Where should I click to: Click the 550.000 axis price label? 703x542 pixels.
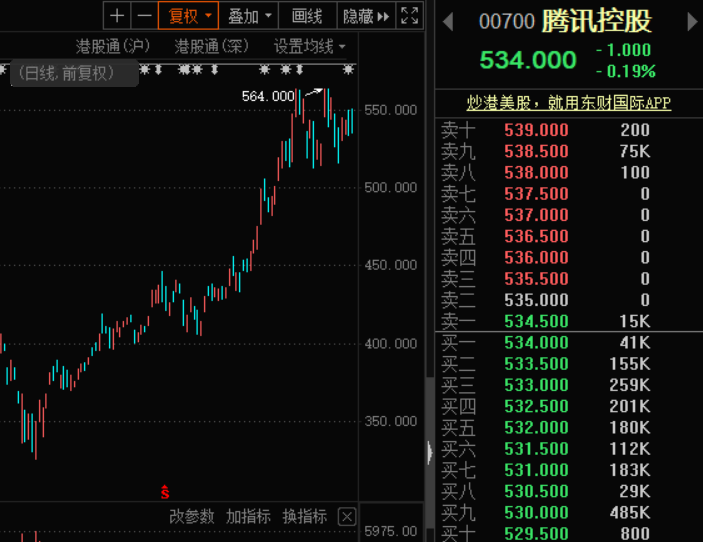tap(391, 110)
